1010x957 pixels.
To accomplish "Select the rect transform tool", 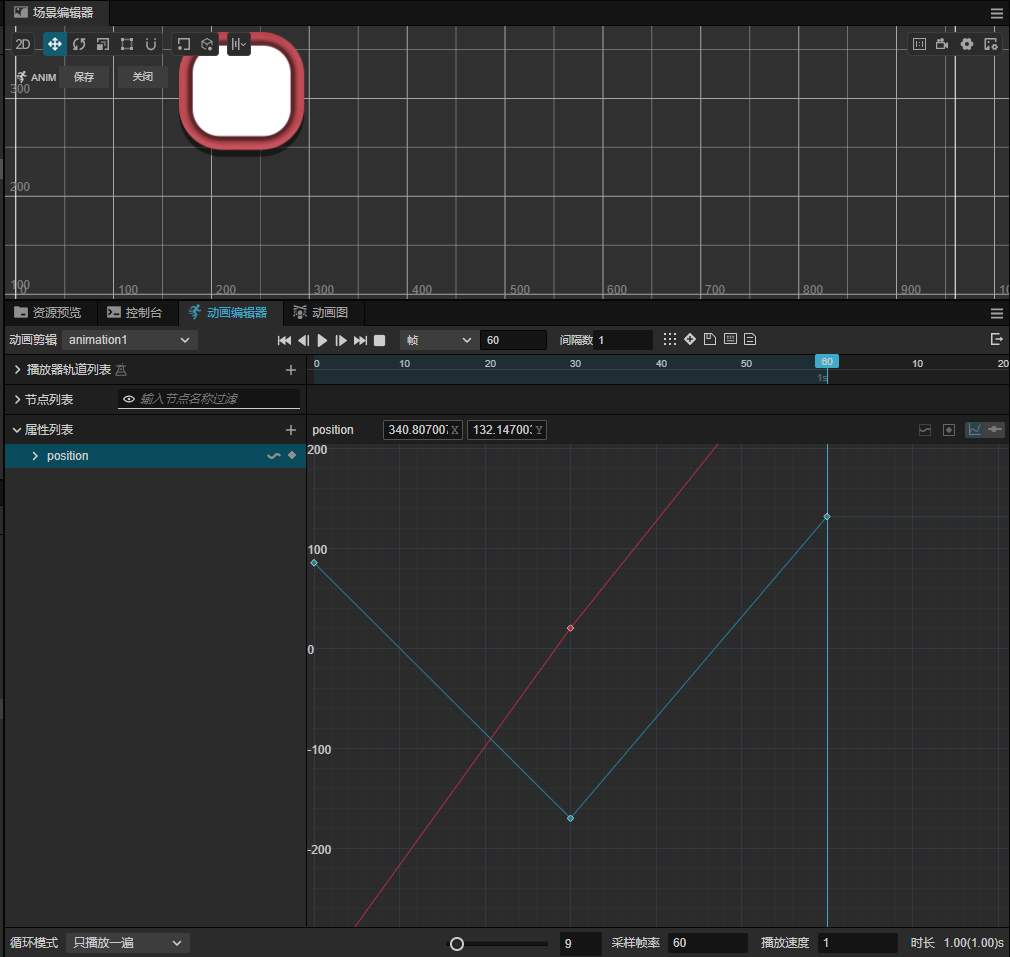I will [127, 44].
